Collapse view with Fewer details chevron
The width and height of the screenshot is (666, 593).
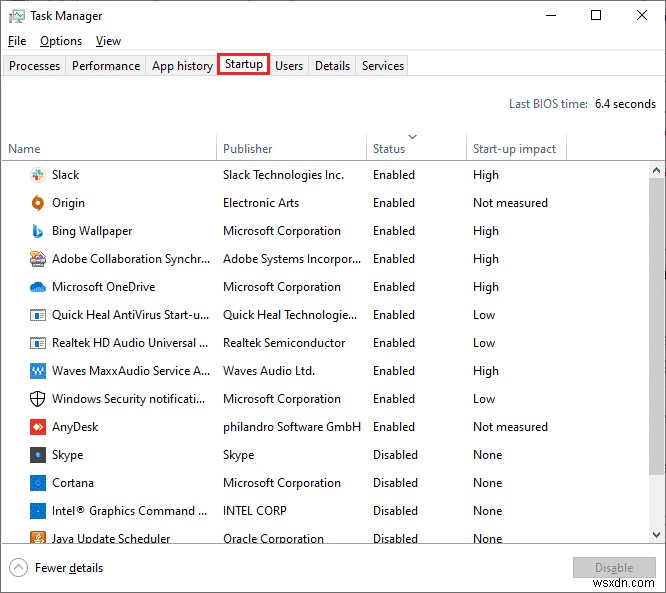point(18,568)
